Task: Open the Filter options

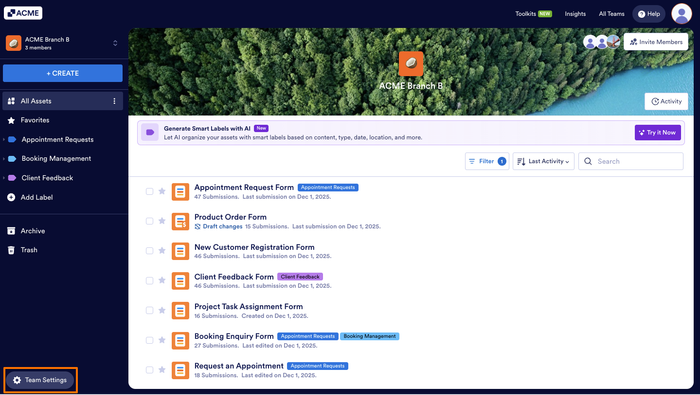Action: tap(487, 161)
